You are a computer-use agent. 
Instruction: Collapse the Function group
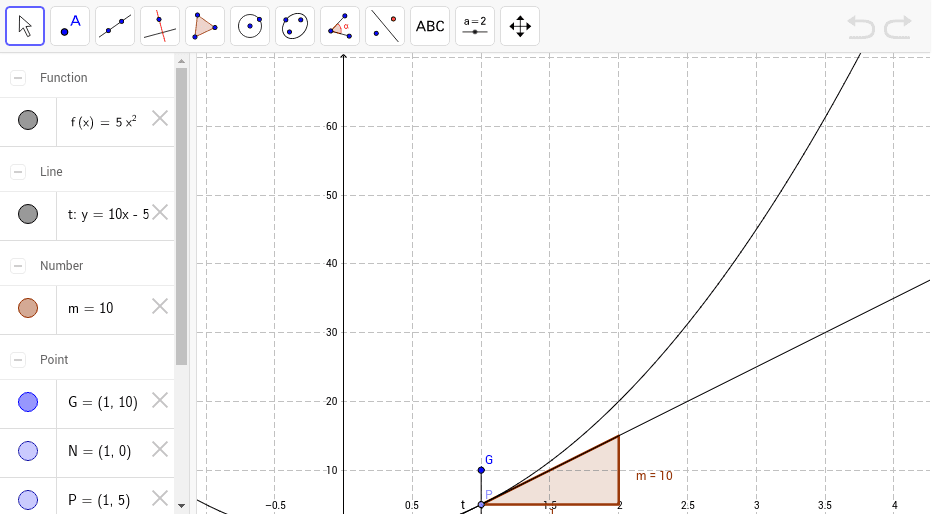pyautogui.click(x=18, y=78)
